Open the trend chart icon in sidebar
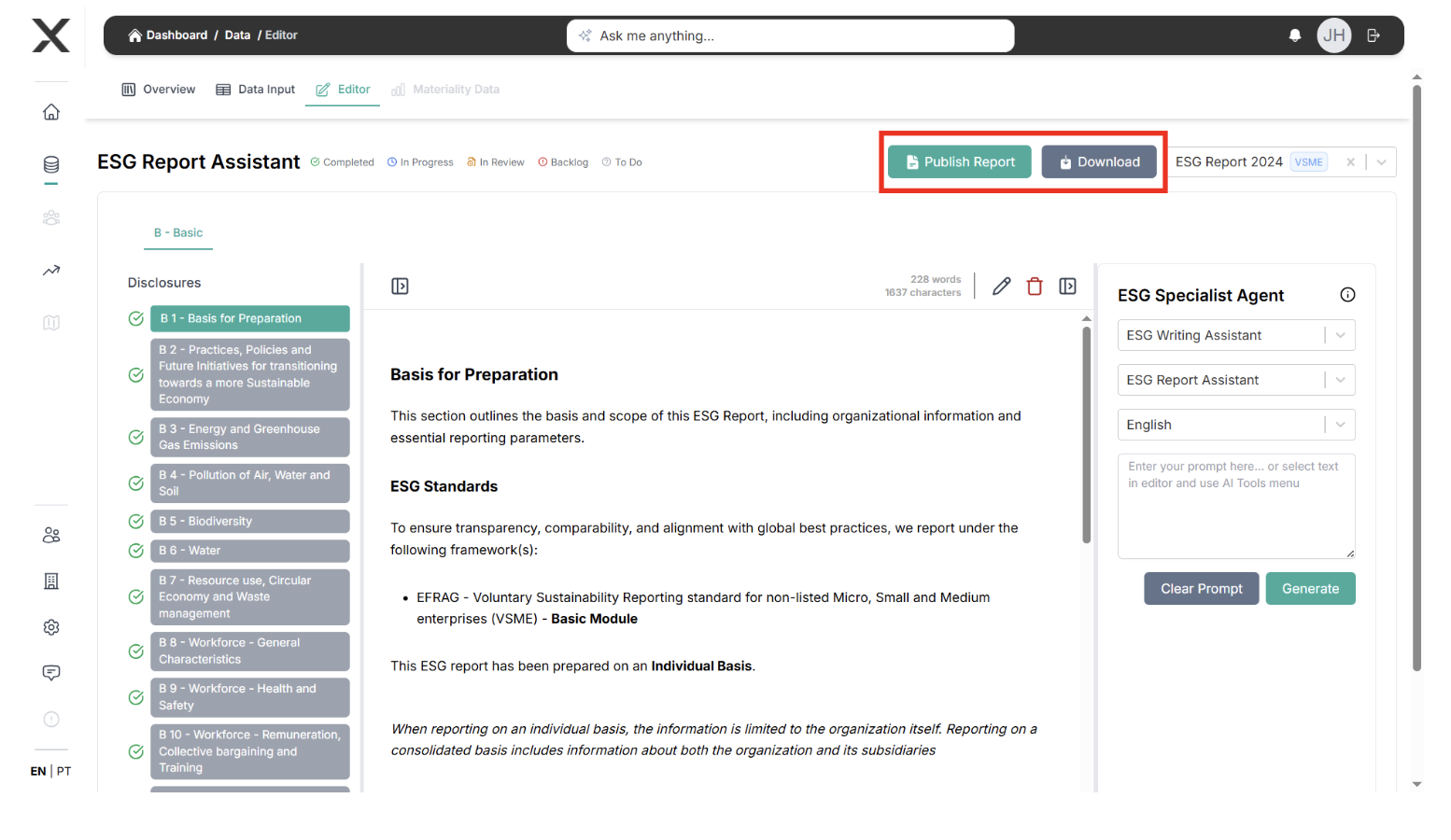The width and height of the screenshot is (1451, 840). coord(51,271)
